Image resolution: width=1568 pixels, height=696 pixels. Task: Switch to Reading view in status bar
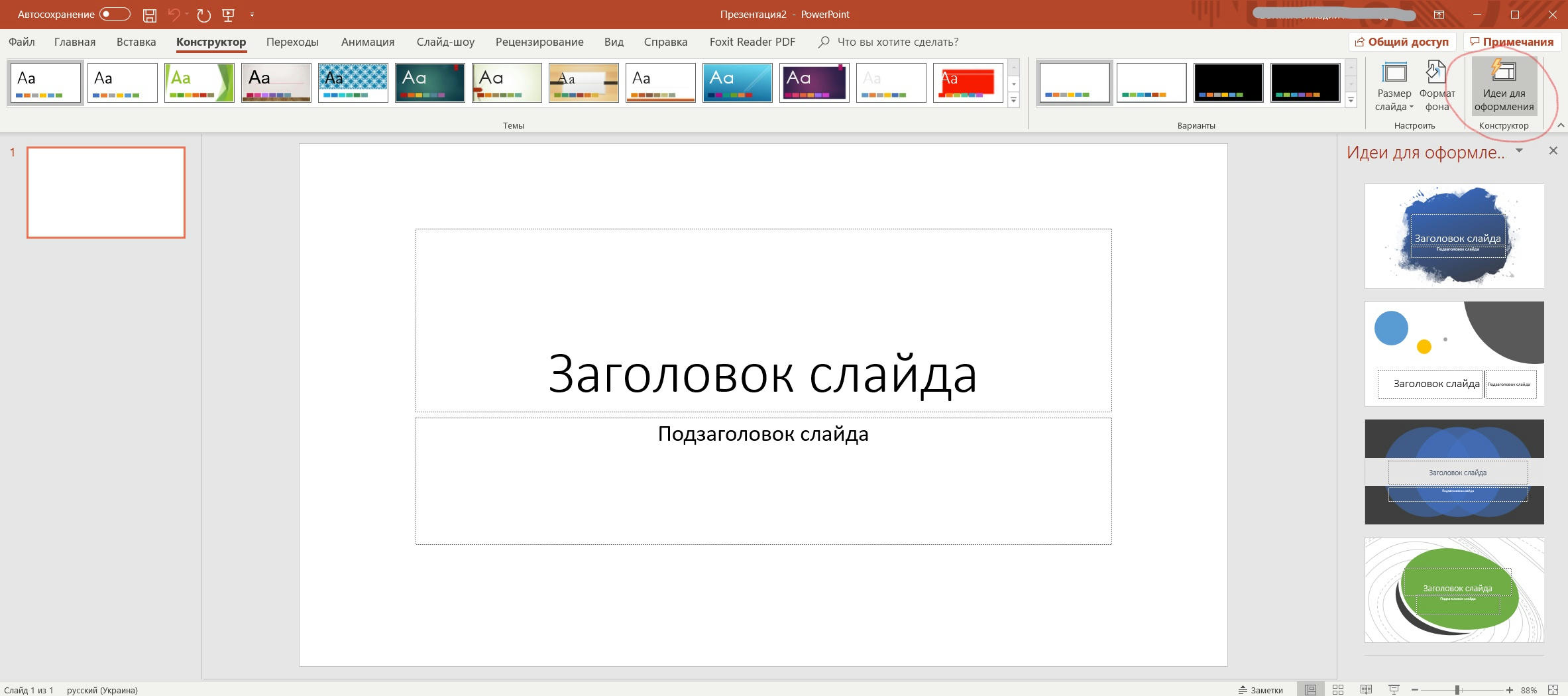(x=1366, y=690)
